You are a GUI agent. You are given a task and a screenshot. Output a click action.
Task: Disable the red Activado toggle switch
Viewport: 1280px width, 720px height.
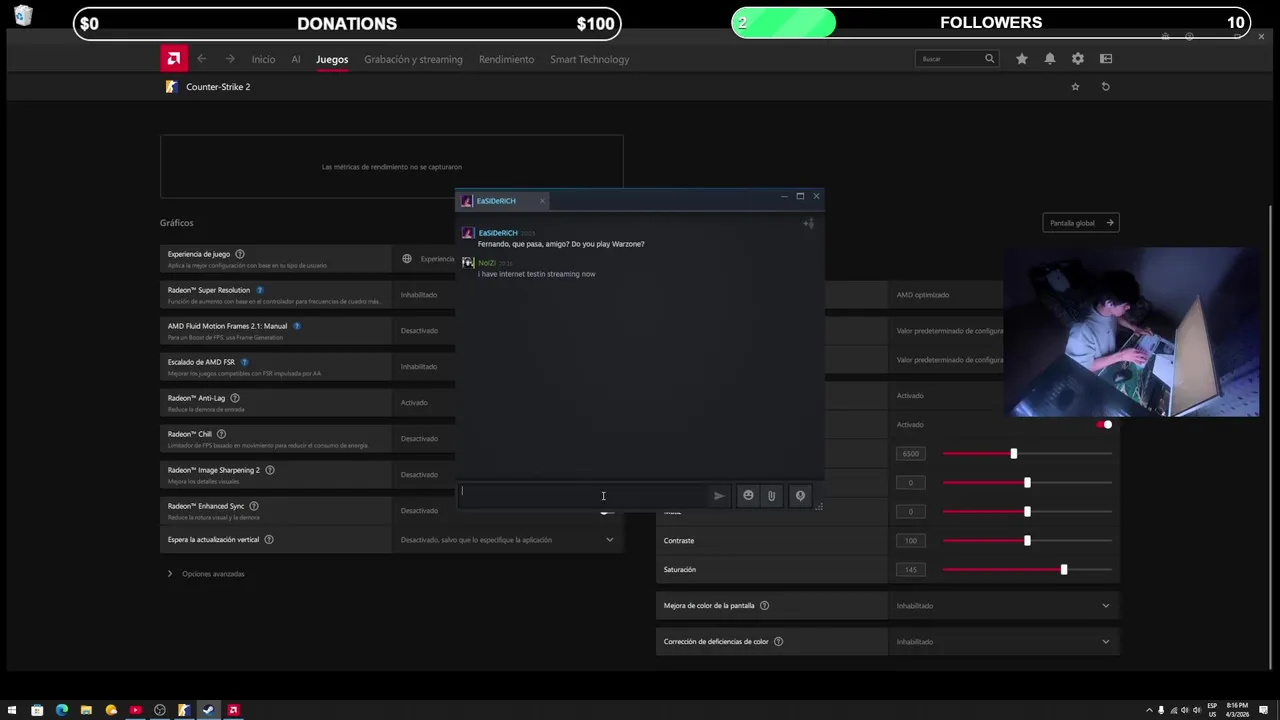tap(1104, 425)
